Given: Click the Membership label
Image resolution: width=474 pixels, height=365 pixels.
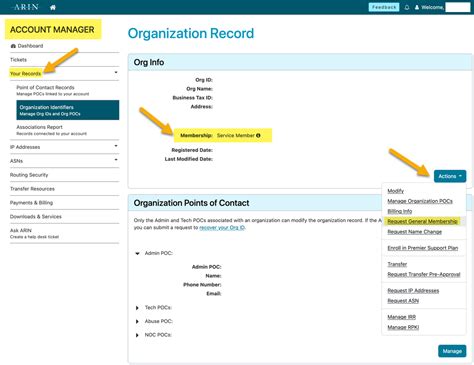Looking at the screenshot, I should tap(196, 136).
